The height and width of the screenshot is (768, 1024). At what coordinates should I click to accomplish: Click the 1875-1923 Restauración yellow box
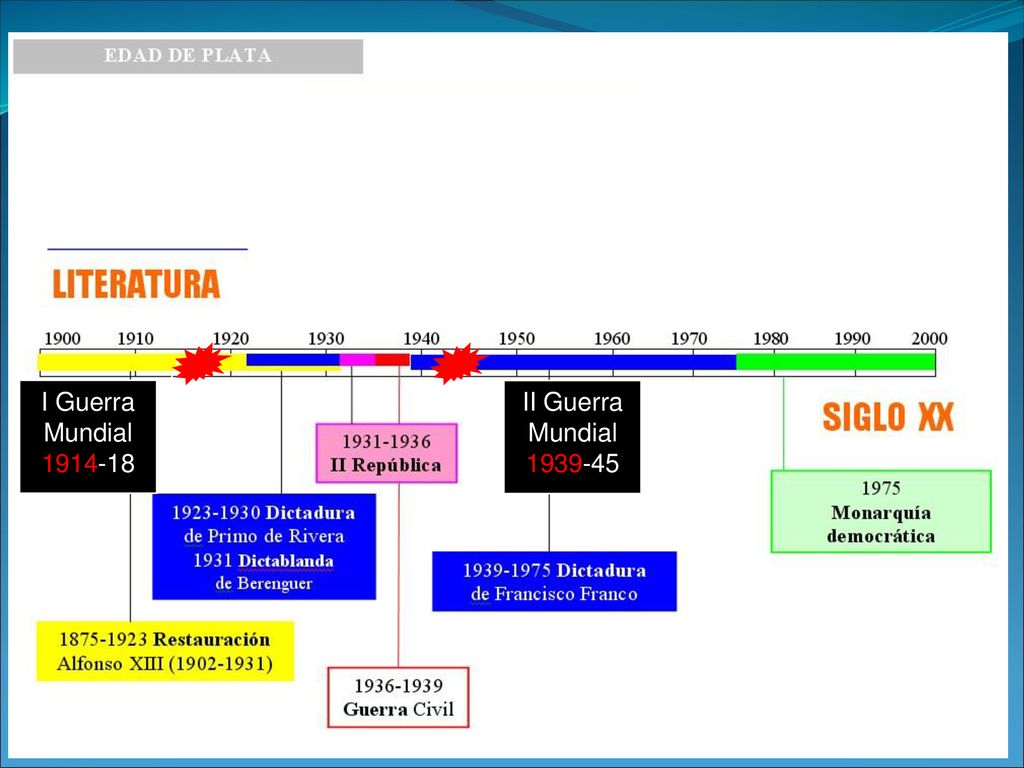coord(165,651)
